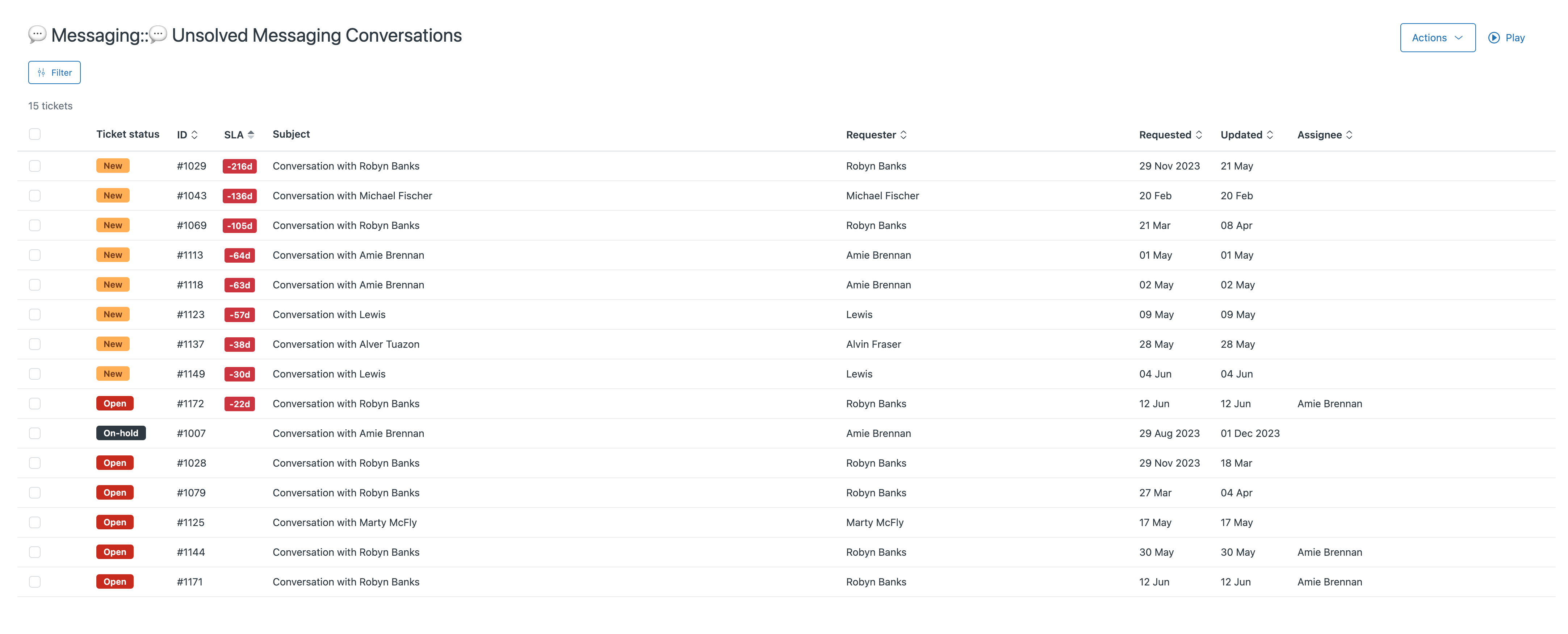Check the checkbox for ticket #1171
Screen dimensions: 1568x634
click(x=35, y=581)
